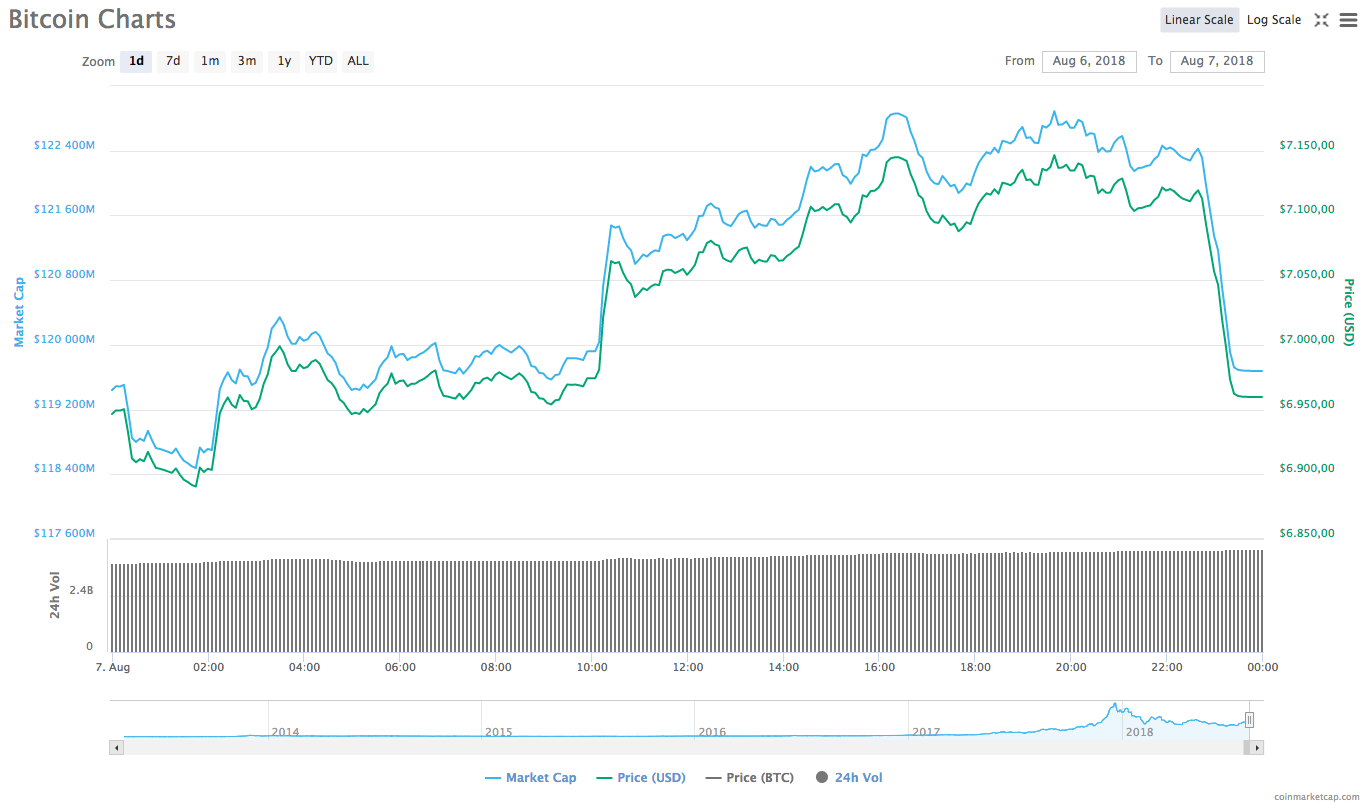The height and width of the screenshot is (805, 1370).
Task: Click the $117 600M axis label
Action: tap(64, 534)
